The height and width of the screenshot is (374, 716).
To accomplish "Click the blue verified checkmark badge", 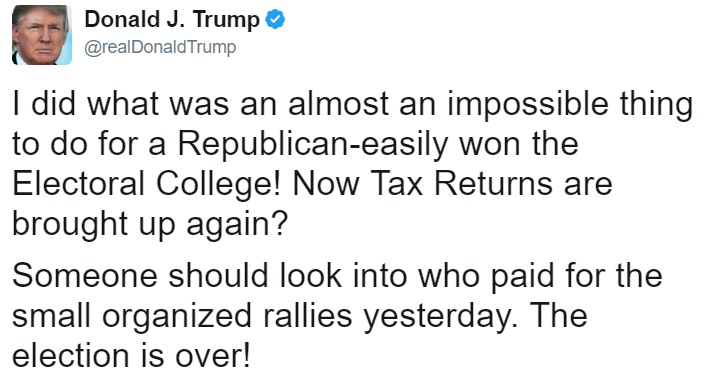I will 275,20.
